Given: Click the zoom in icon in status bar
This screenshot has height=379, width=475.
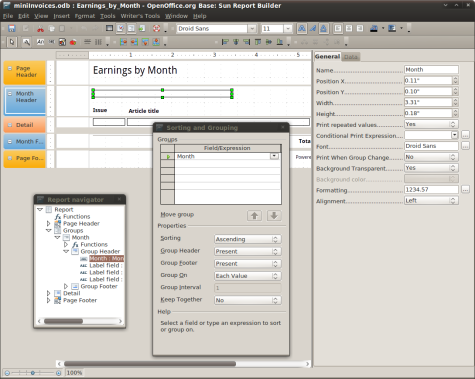Looking at the screenshot, I should 58,373.
